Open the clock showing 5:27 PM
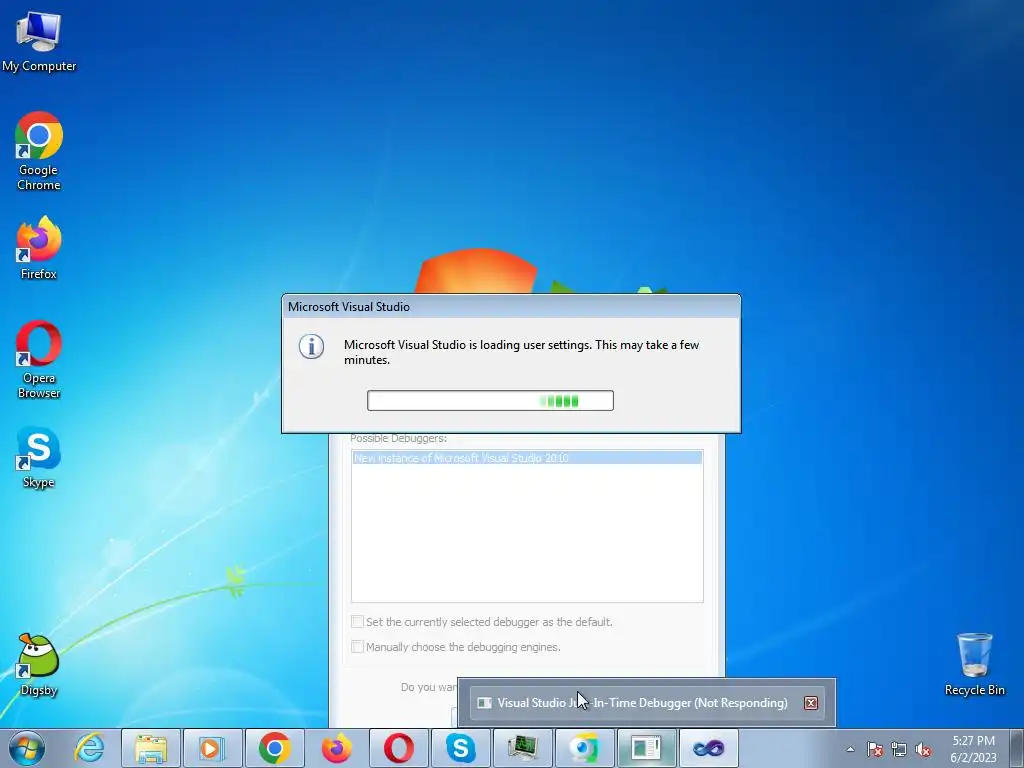Image resolution: width=1024 pixels, height=768 pixels. point(974,749)
